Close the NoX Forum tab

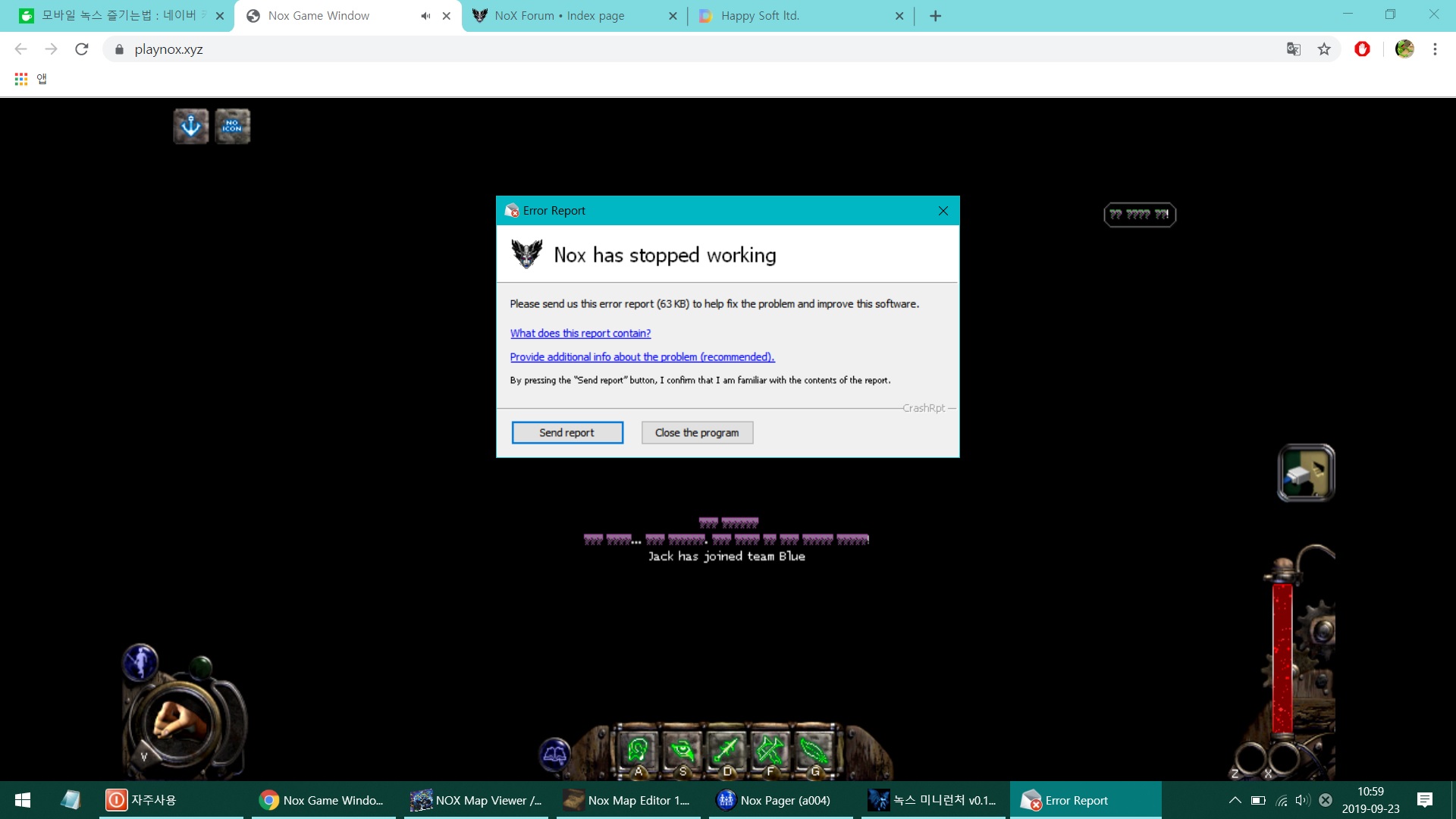pos(673,16)
